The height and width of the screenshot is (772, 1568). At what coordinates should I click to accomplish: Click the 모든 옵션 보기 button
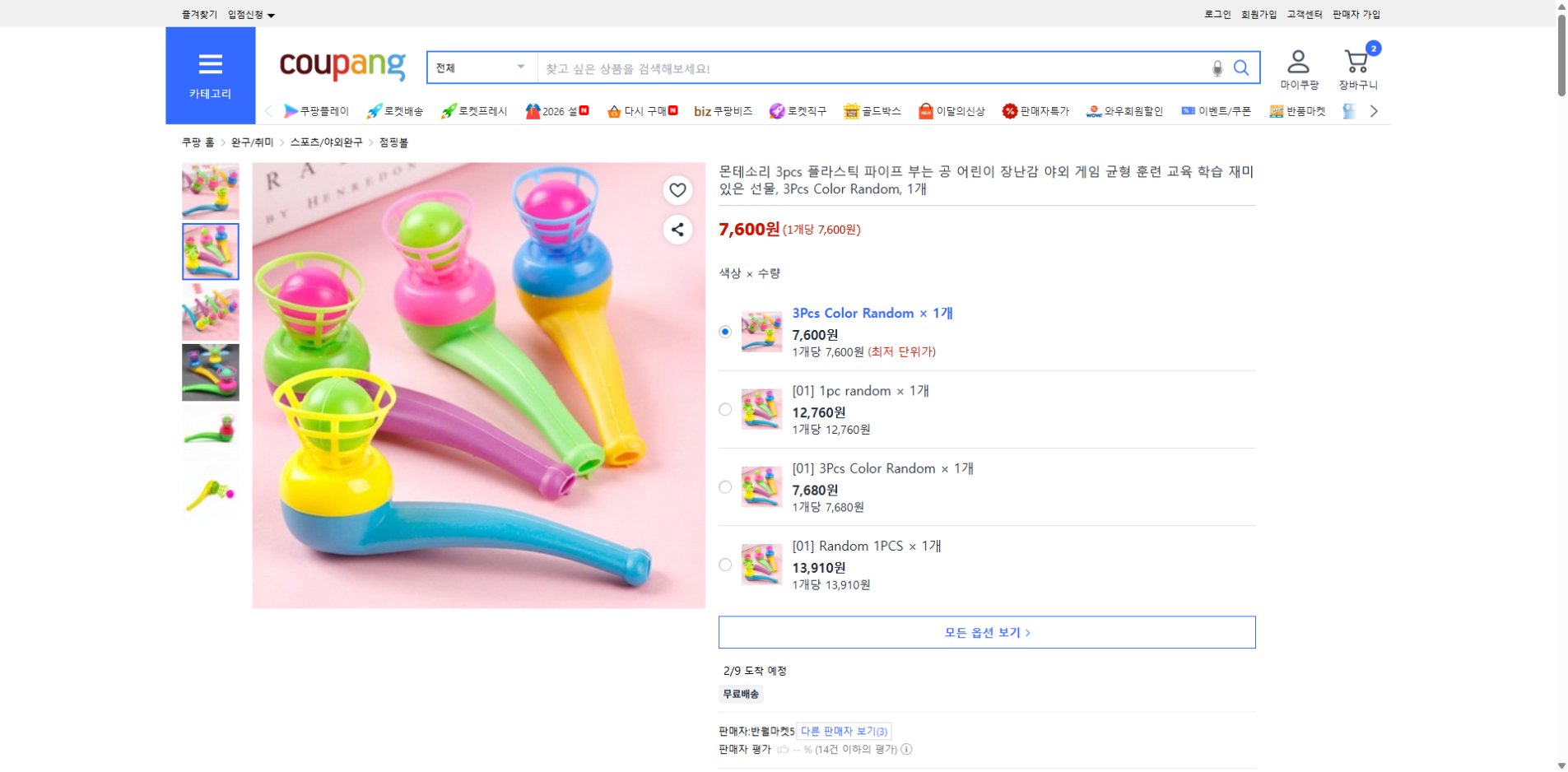pos(986,632)
